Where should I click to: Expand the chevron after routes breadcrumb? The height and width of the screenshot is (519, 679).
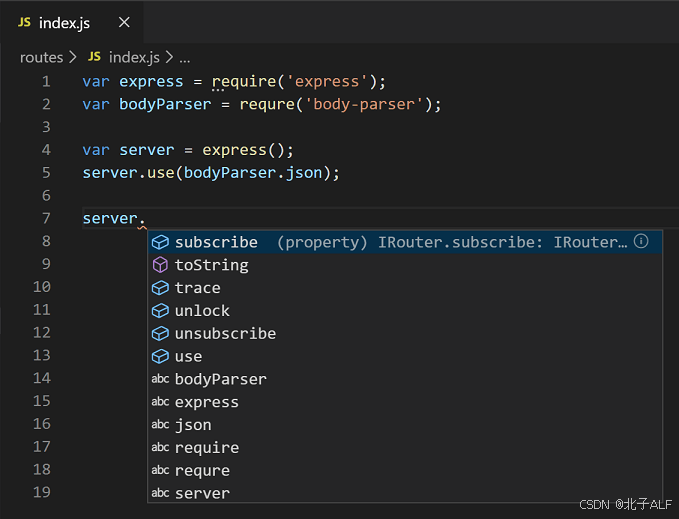[x=73, y=57]
